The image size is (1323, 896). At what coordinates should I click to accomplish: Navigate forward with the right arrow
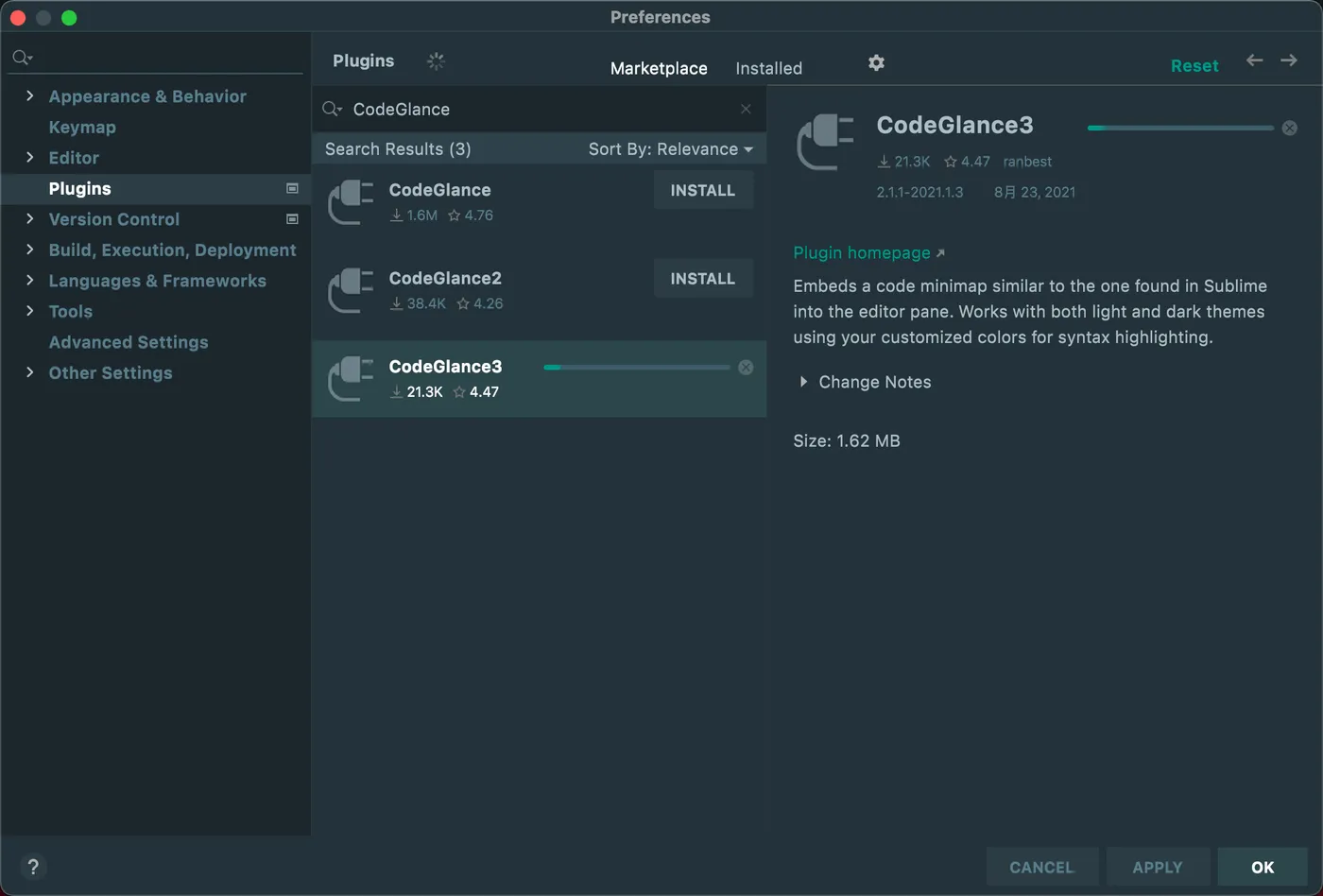(1289, 60)
